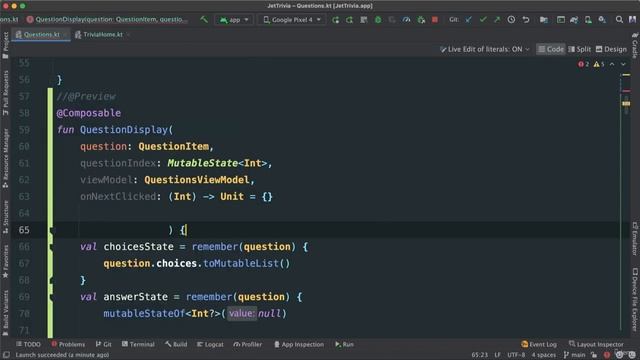The height and width of the screenshot is (360, 640).
Task: Open the Google Pixel 4 device dropdown
Action: click(291, 20)
